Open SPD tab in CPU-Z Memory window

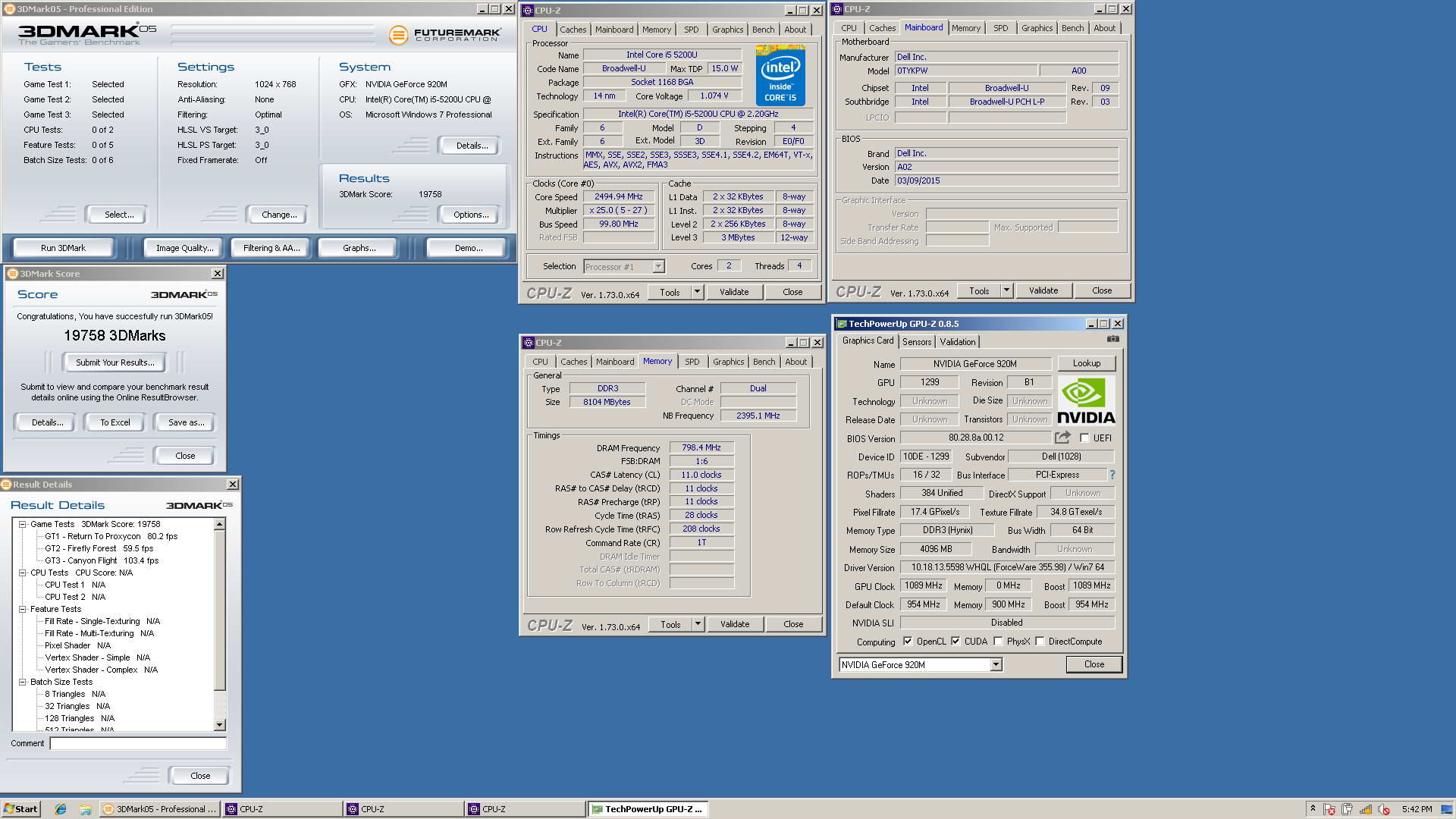coord(692,362)
